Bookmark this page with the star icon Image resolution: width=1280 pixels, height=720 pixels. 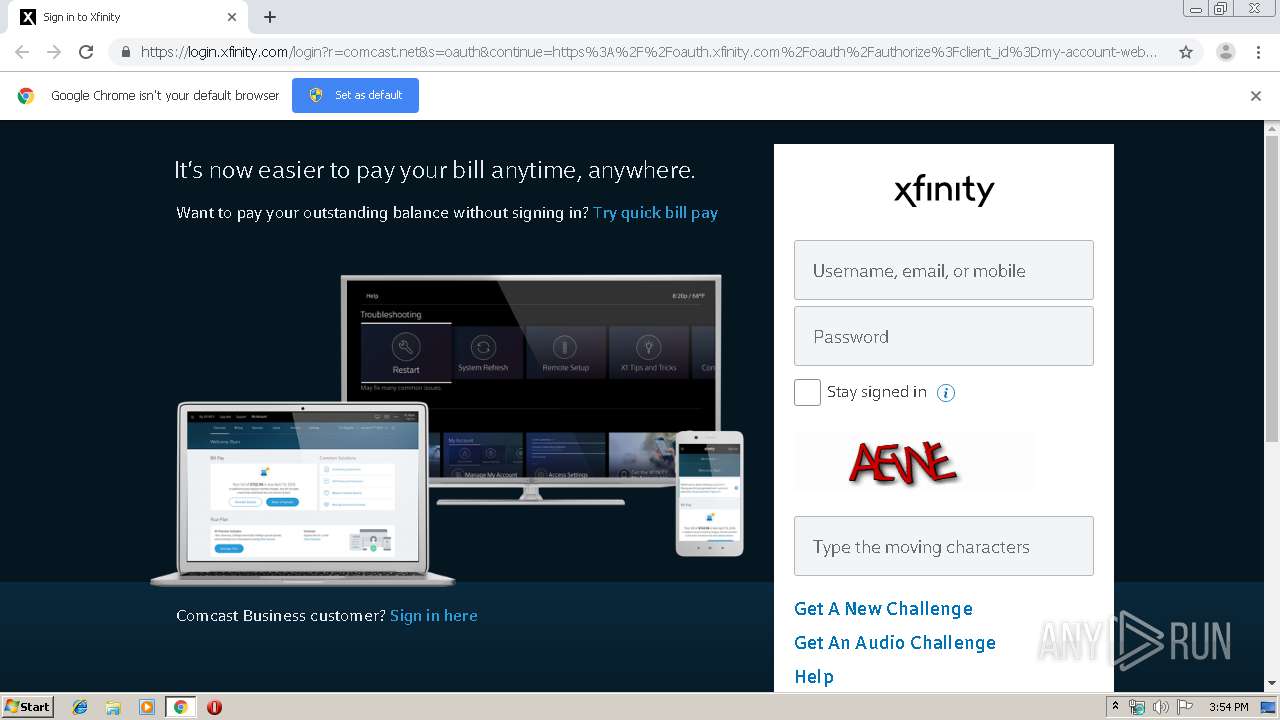[x=1186, y=52]
